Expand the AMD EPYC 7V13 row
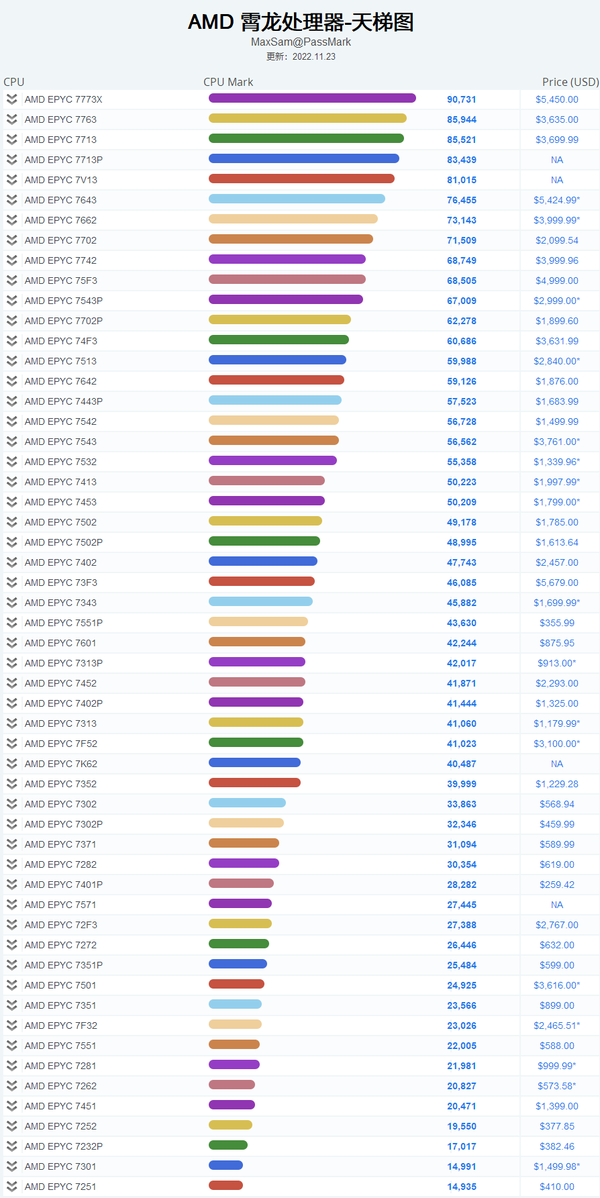600x1198 pixels. coord(11,180)
